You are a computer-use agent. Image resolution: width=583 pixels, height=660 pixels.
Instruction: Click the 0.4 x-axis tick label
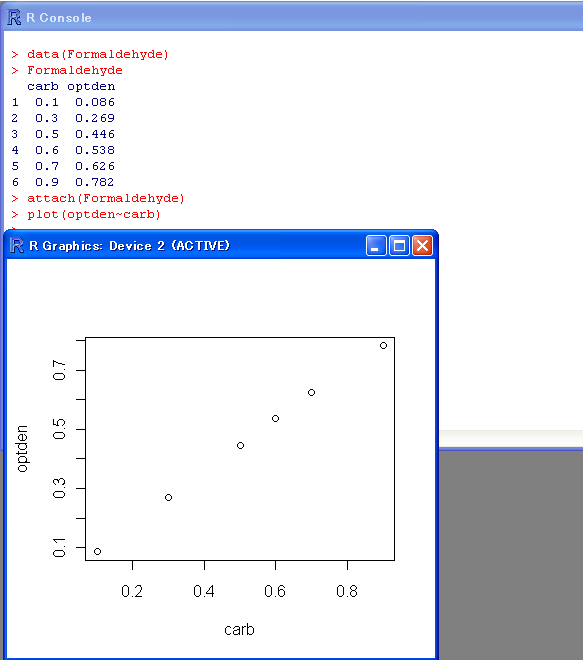pyautogui.click(x=204, y=591)
